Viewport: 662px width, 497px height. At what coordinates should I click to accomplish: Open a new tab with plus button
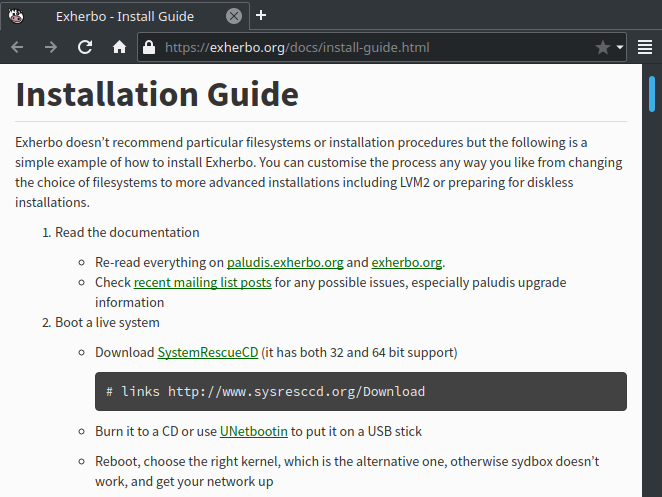click(x=261, y=15)
